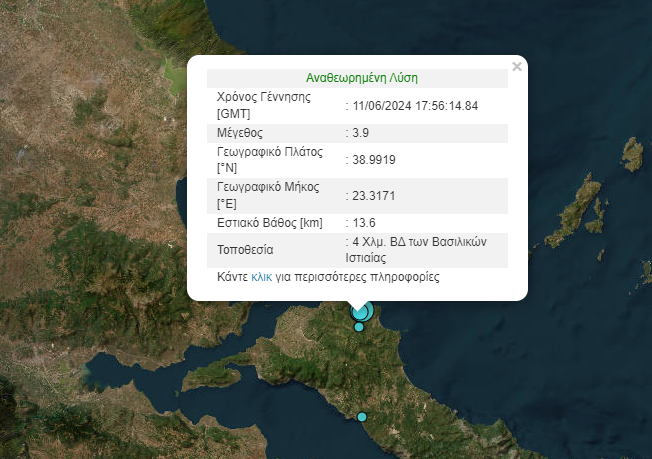The height and width of the screenshot is (459, 652).
Task: Click the large earthquake marker under the popup
Action: pos(362,311)
